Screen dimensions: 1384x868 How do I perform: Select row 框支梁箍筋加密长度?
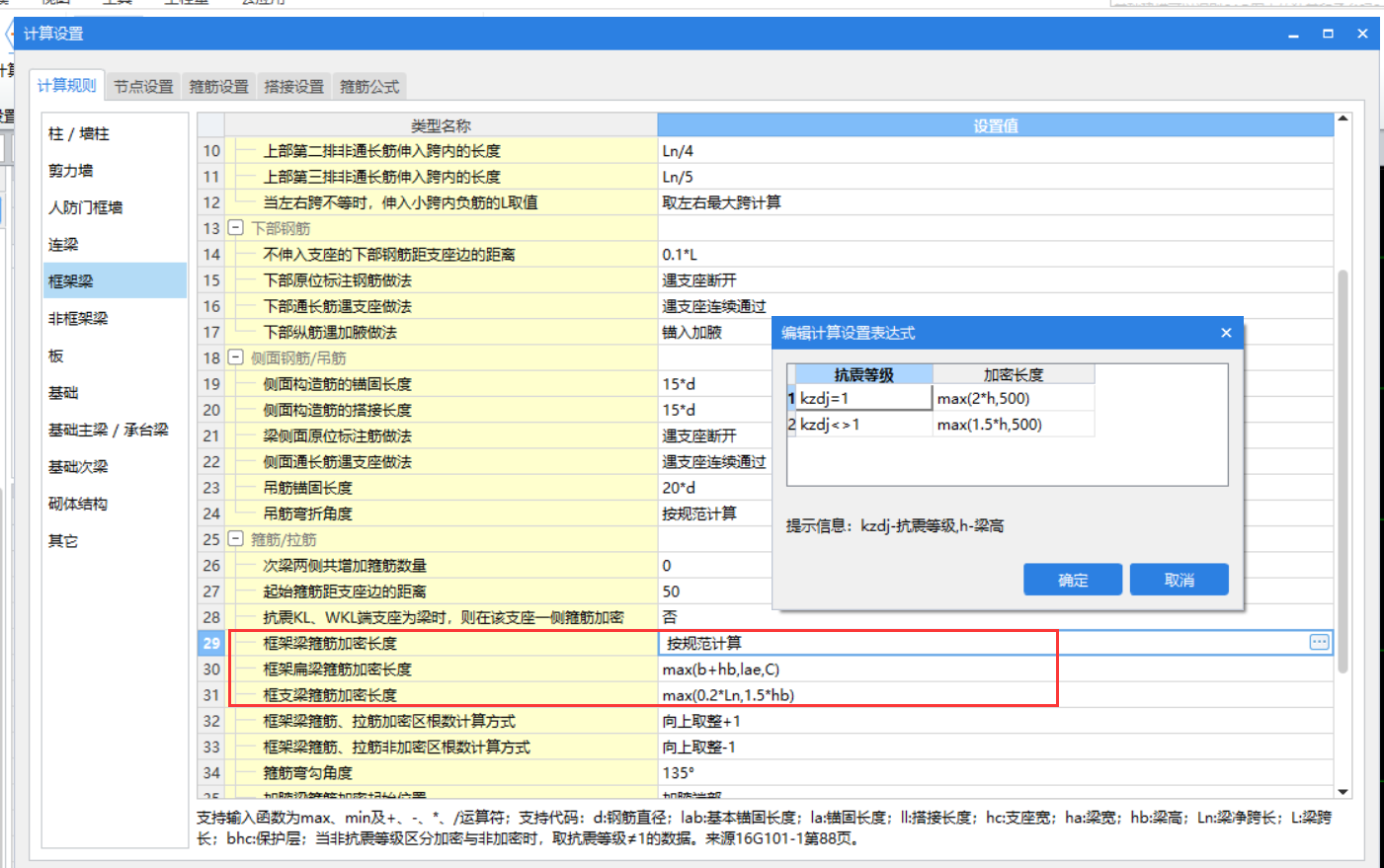pos(442,695)
